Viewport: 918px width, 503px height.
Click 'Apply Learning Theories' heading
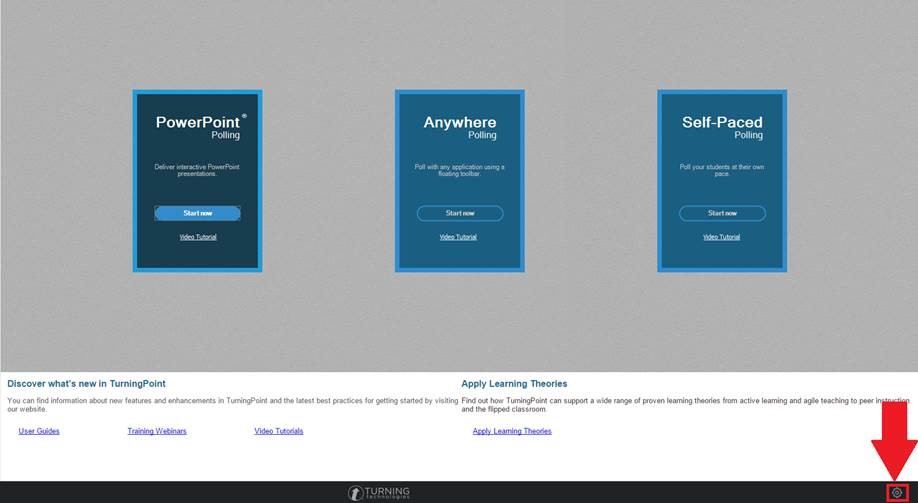pos(514,384)
